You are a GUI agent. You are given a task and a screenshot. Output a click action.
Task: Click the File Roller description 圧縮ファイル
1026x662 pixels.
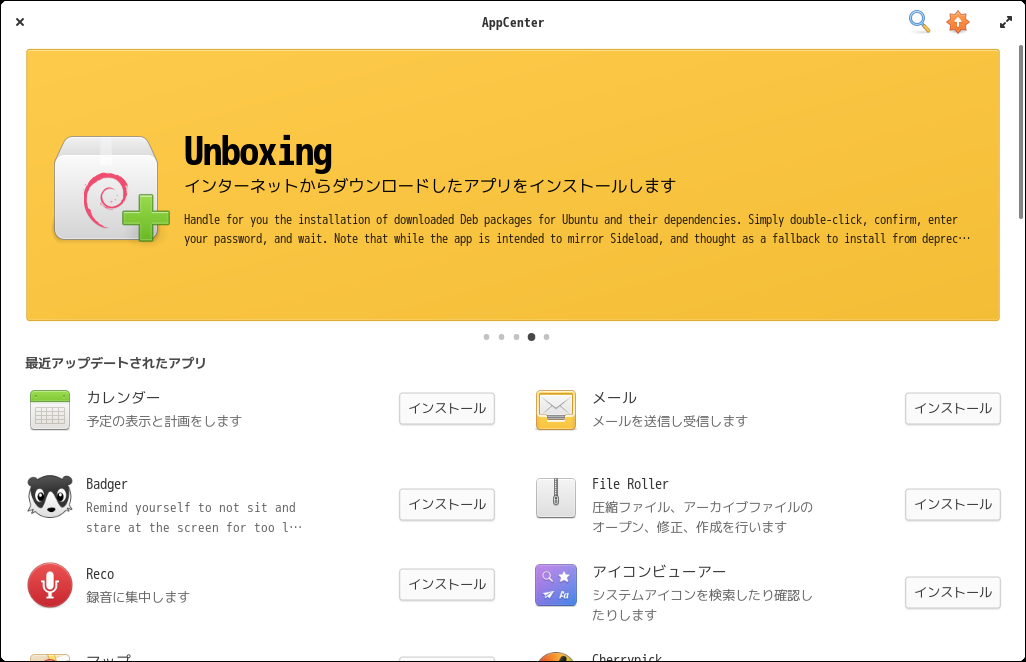tap(702, 517)
